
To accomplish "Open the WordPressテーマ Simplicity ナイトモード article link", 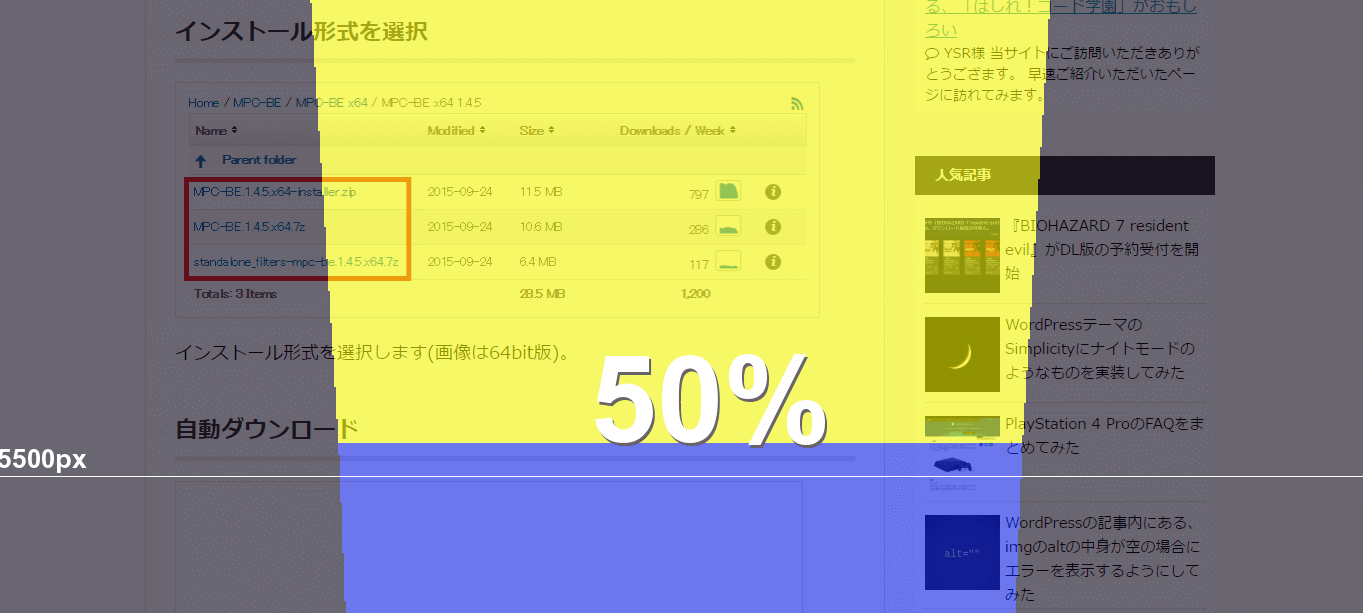I will (1100, 348).
